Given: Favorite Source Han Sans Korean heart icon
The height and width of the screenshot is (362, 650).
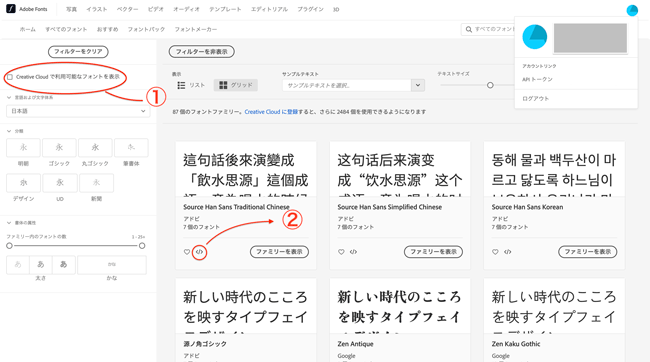Looking at the screenshot, I should [495, 252].
